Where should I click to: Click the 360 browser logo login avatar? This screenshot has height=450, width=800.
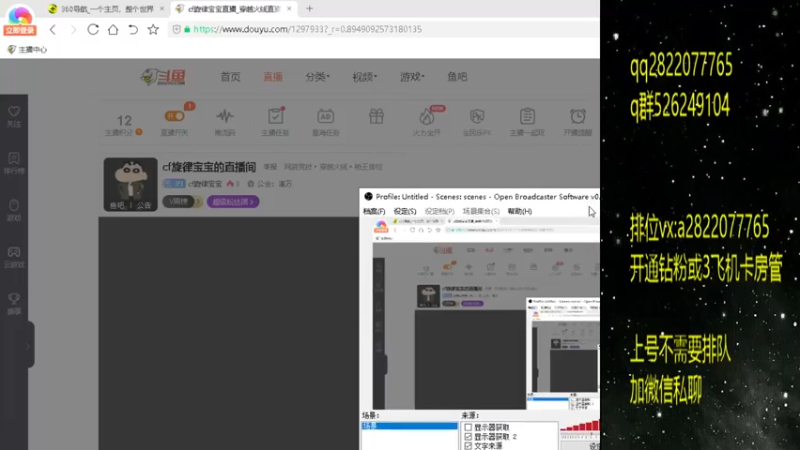[x=19, y=15]
